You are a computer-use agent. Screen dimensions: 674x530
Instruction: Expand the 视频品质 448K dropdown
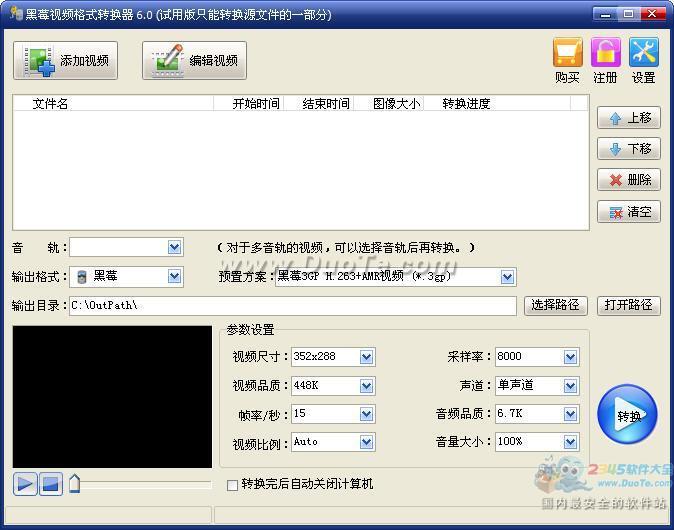pos(366,386)
